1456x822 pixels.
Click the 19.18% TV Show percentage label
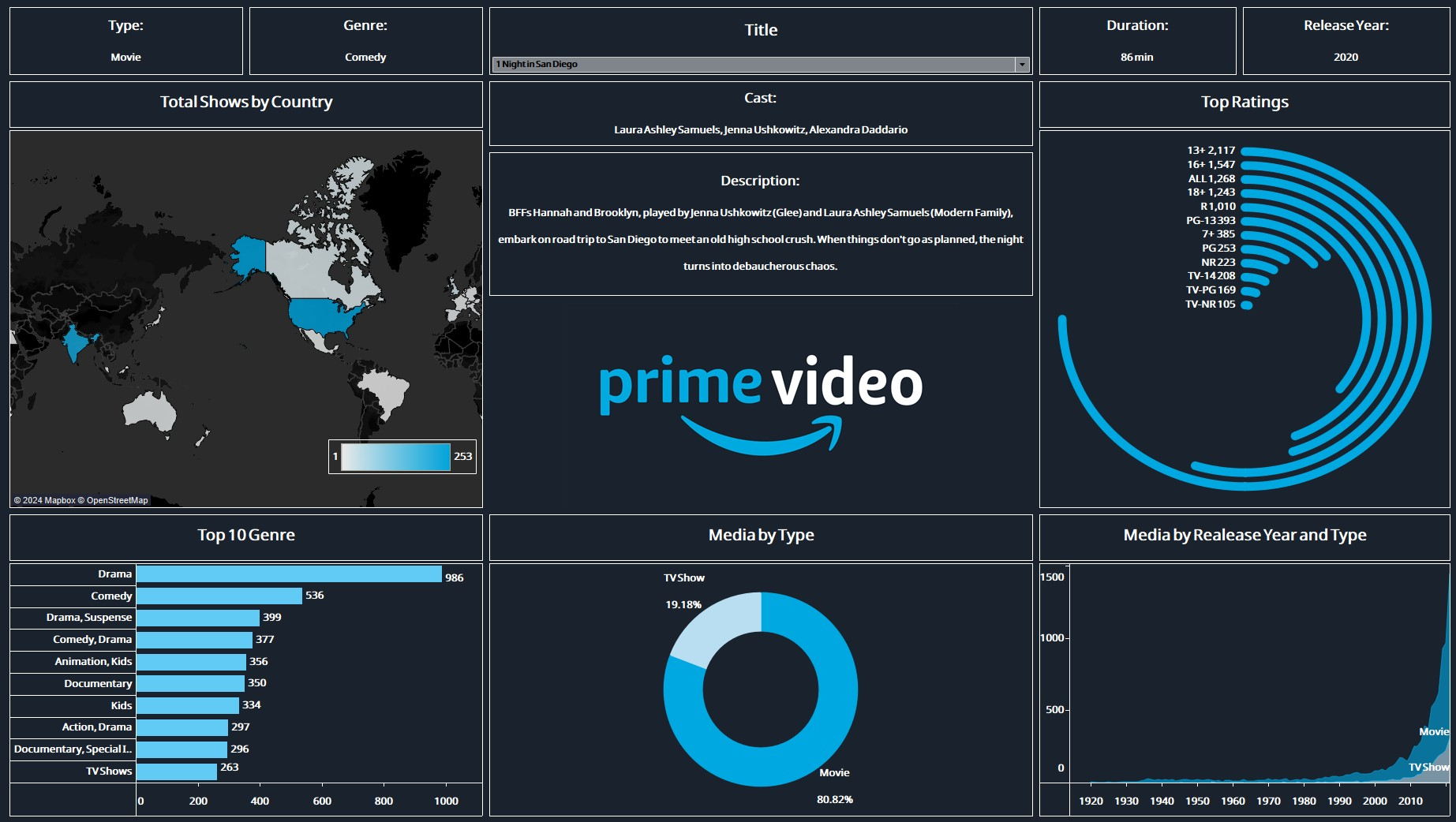[x=683, y=605]
